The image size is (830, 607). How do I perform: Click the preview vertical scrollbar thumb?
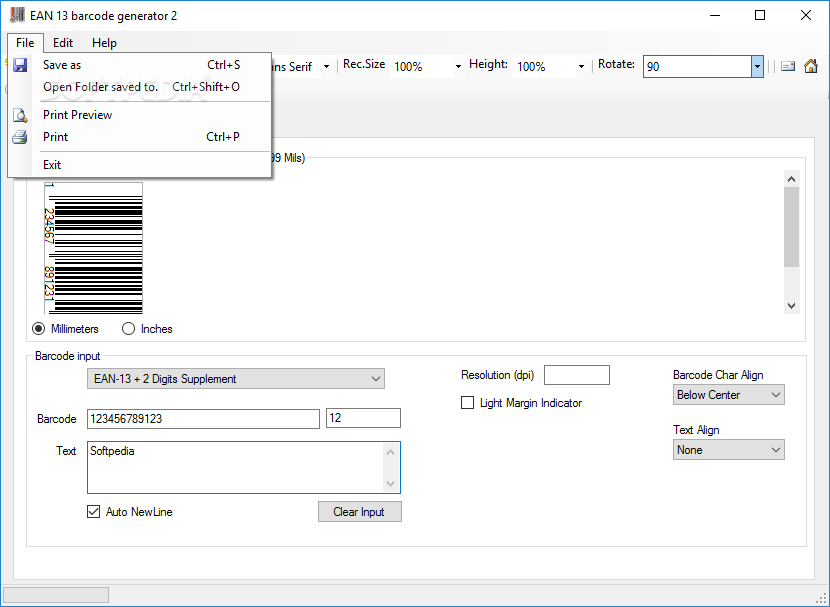point(791,227)
